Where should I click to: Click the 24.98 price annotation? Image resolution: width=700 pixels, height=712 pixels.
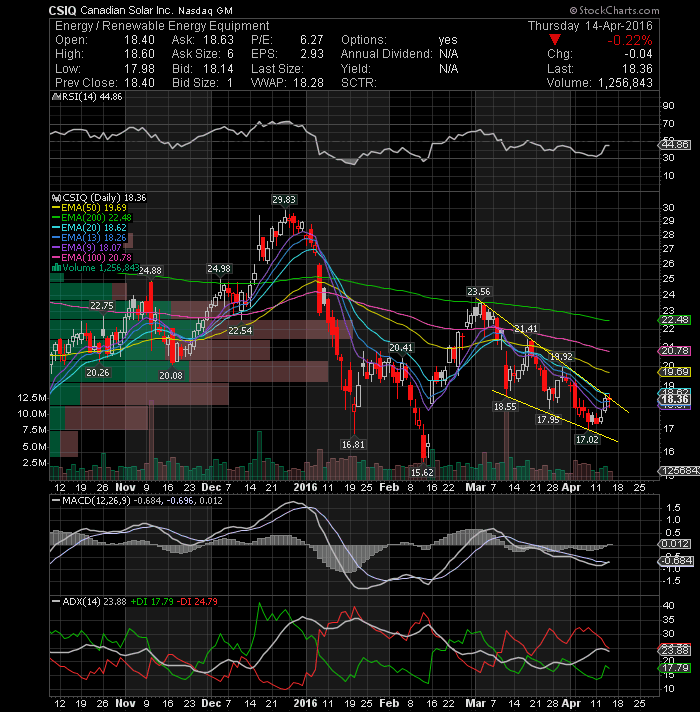pos(219,268)
